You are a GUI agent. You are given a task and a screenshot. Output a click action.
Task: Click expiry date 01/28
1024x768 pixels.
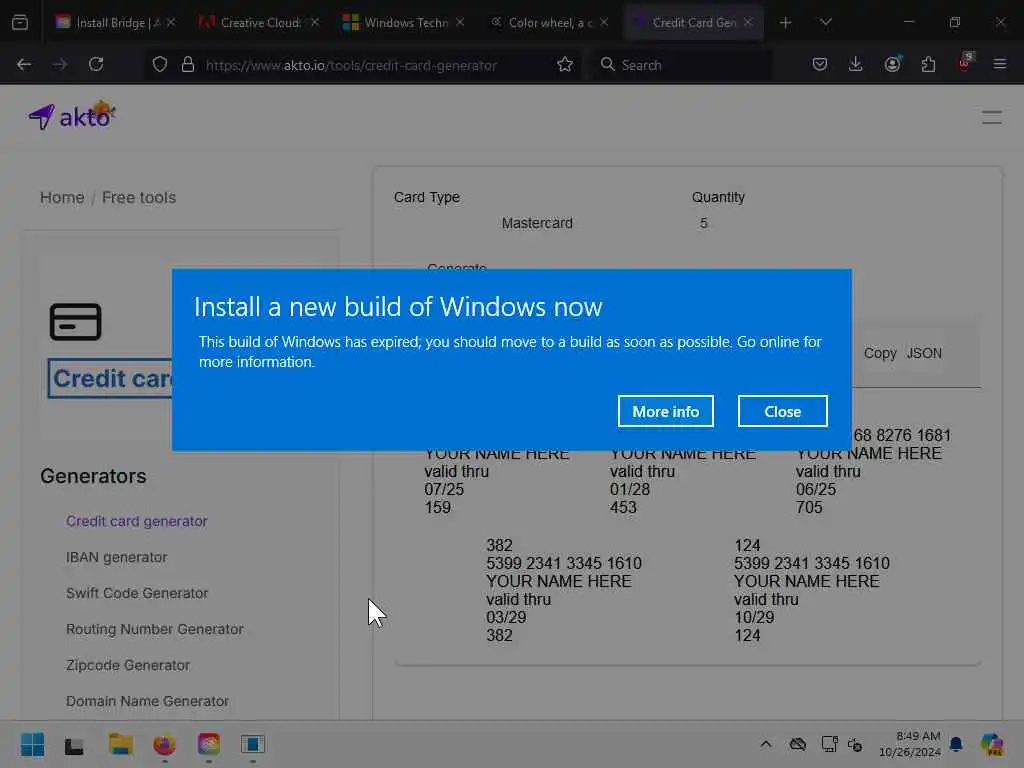pyautogui.click(x=630, y=489)
